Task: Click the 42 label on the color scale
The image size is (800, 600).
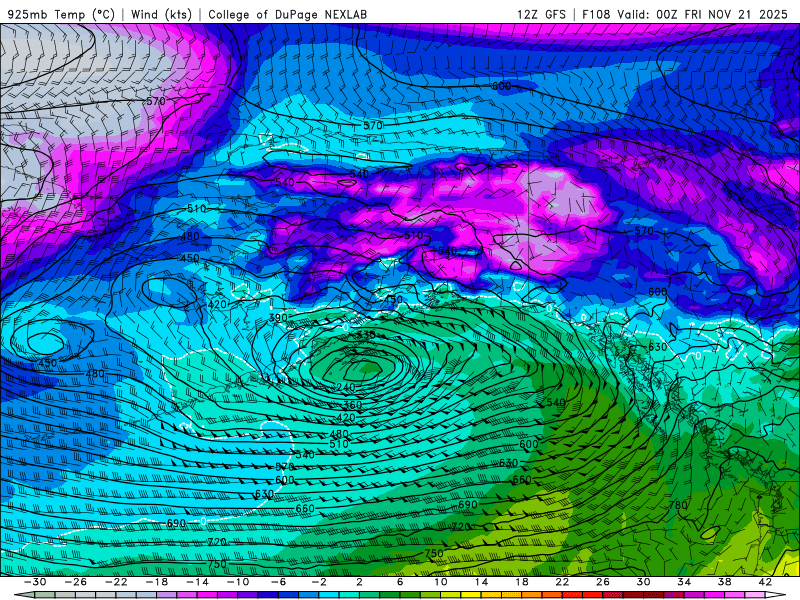Action: point(765,582)
